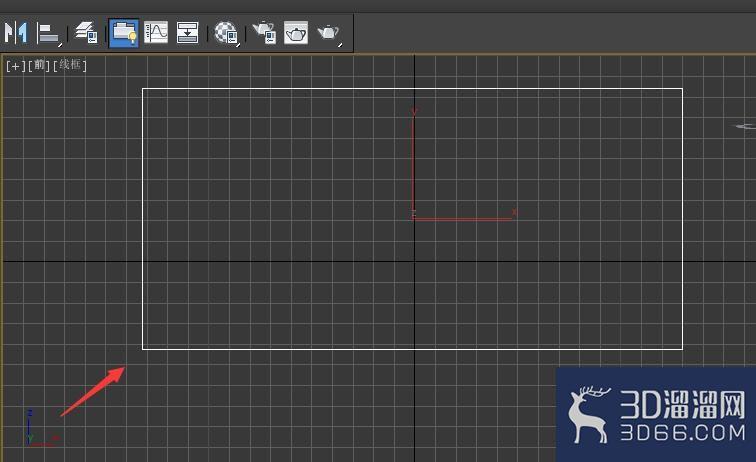Toggle the highlighted Scene Explorer button
This screenshot has width=756, height=462.
click(124, 33)
